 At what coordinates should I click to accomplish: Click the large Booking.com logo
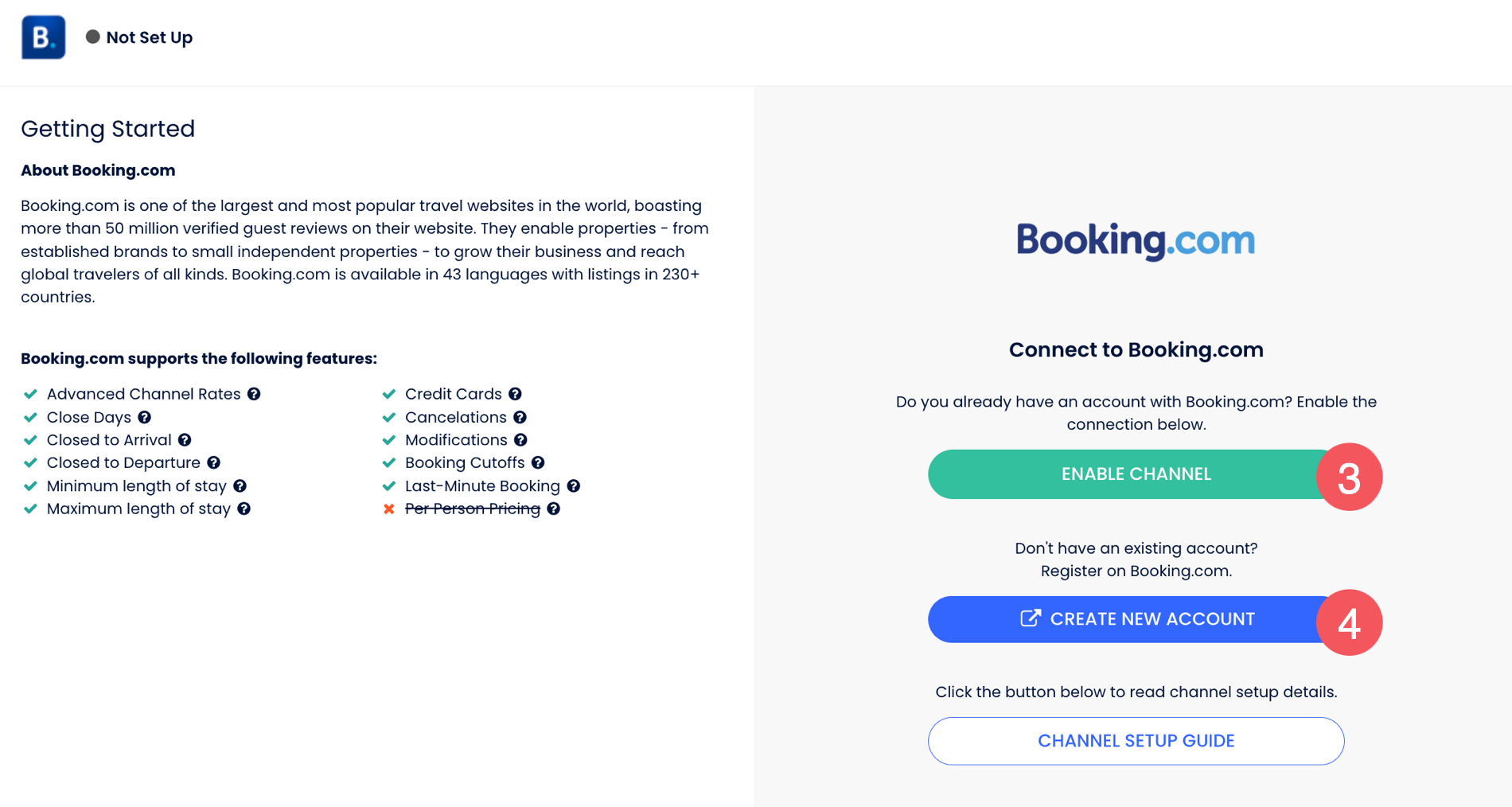[1136, 240]
